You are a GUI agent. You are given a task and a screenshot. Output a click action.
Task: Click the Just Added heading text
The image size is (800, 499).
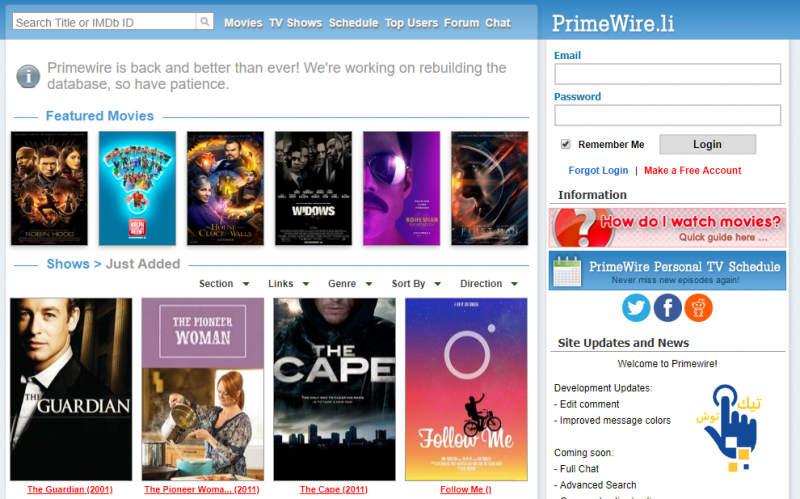[x=143, y=264]
